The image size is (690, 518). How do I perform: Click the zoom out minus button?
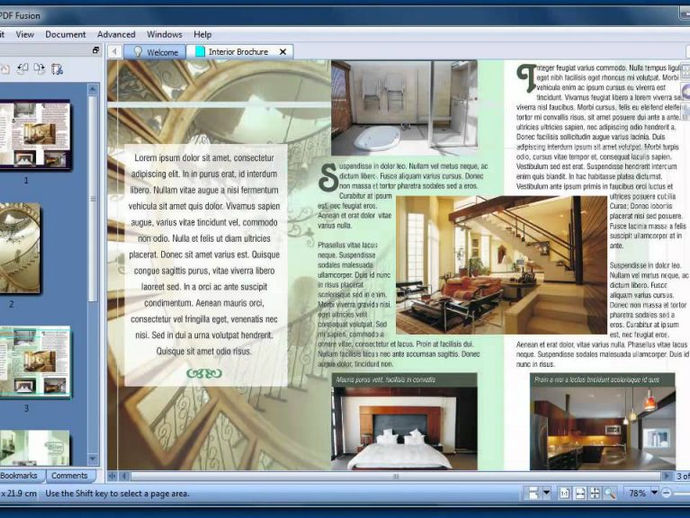tap(666, 493)
